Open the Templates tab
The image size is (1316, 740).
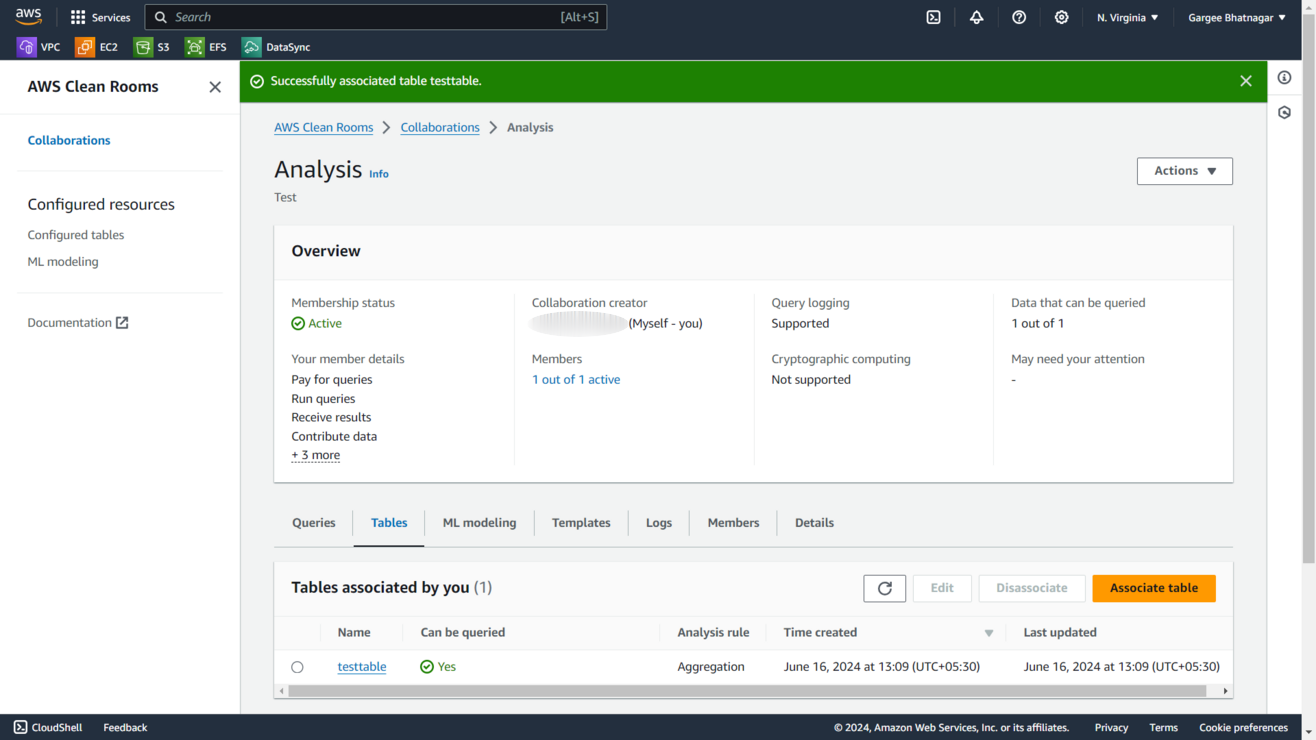[581, 523]
